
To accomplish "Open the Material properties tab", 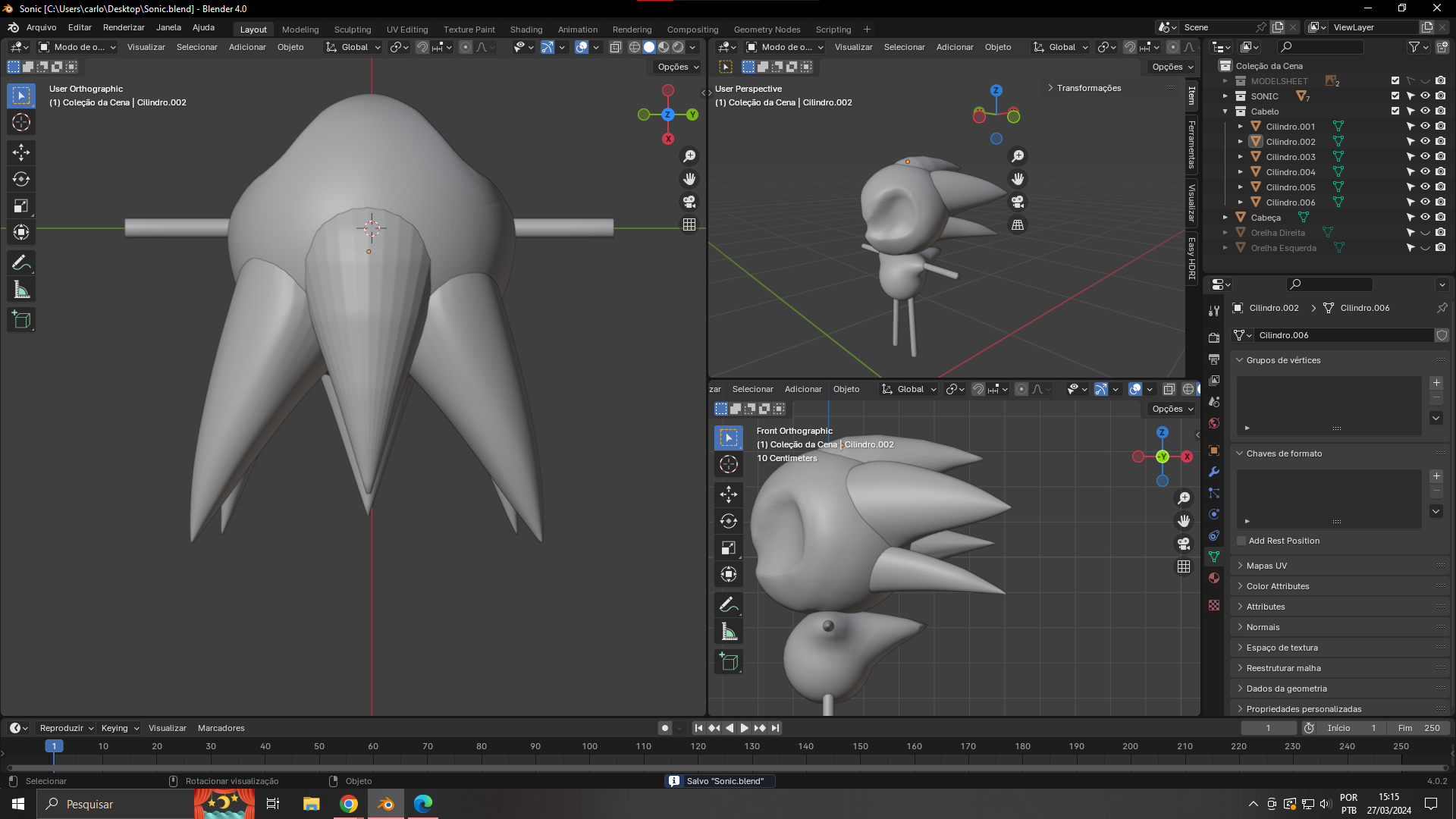I will coord(1214,578).
